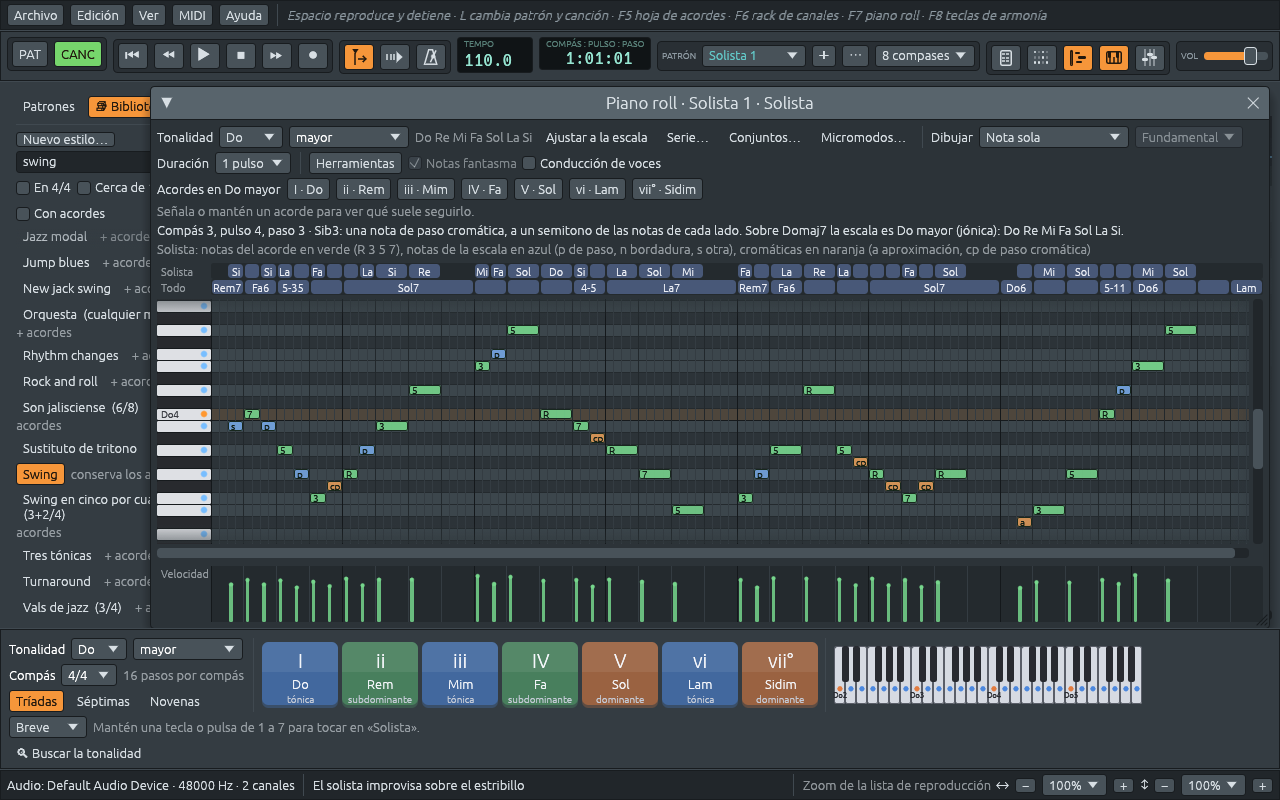Open the Compás 4/4 dropdown

click(x=89, y=676)
